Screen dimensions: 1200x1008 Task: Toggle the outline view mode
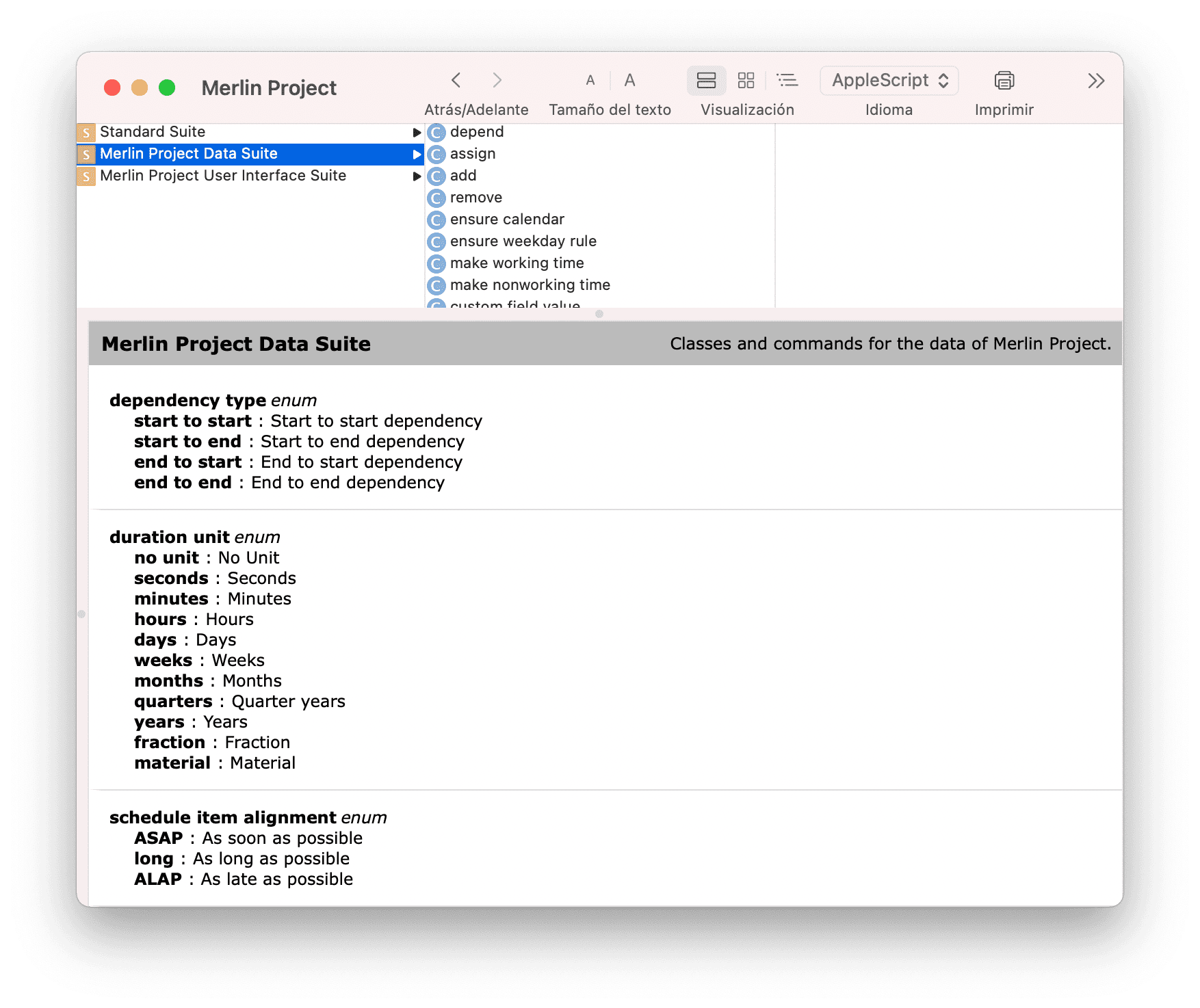pos(787,80)
